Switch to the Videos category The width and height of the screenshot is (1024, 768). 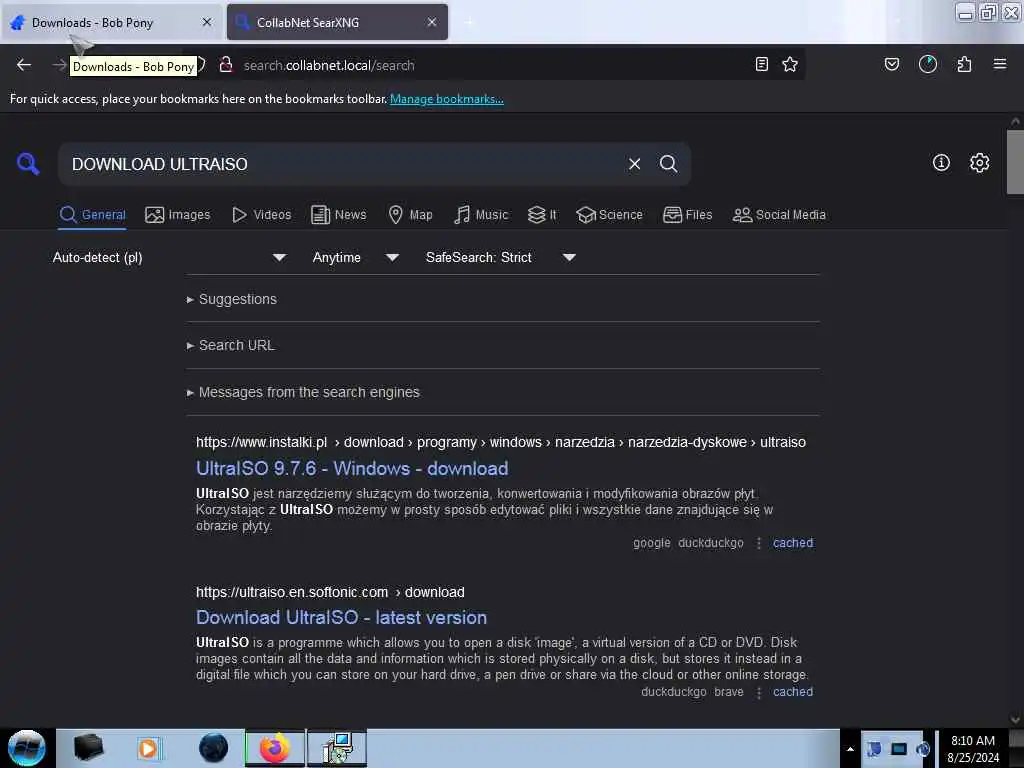[x=261, y=215]
